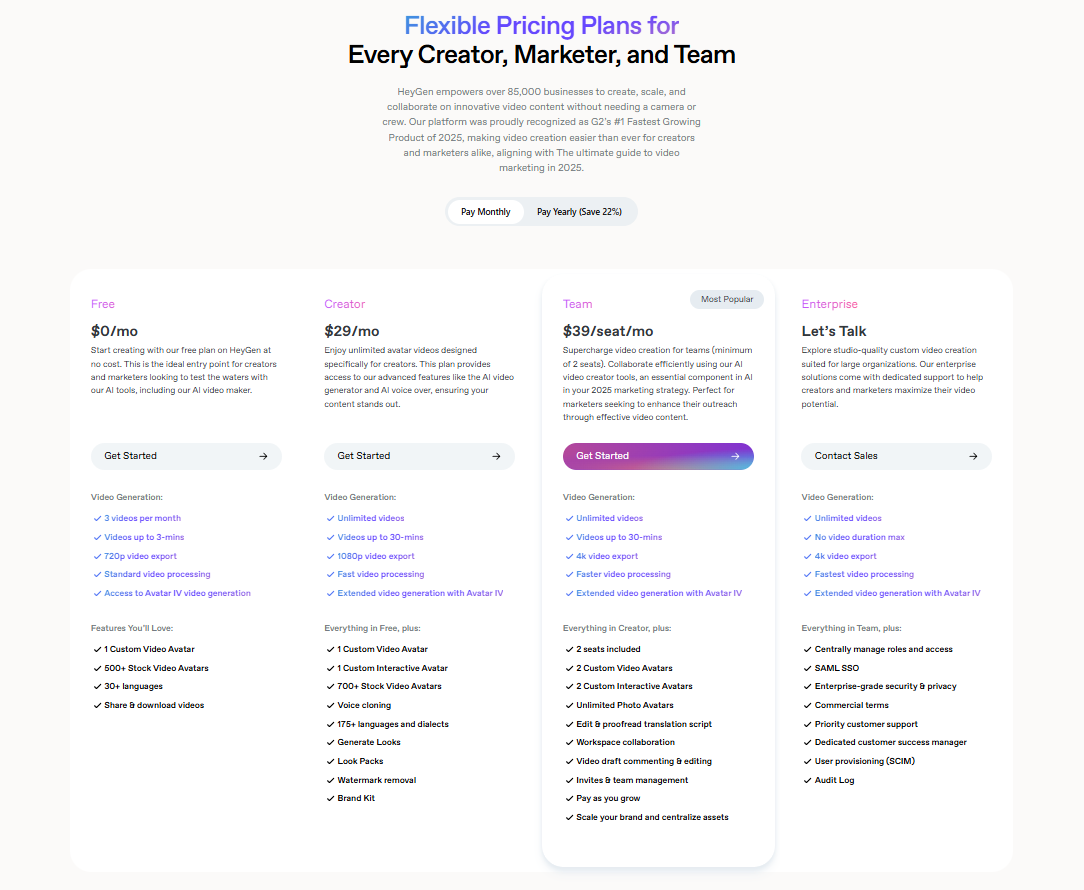Click 'Faster video processing' in Team

click(x=623, y=574)
